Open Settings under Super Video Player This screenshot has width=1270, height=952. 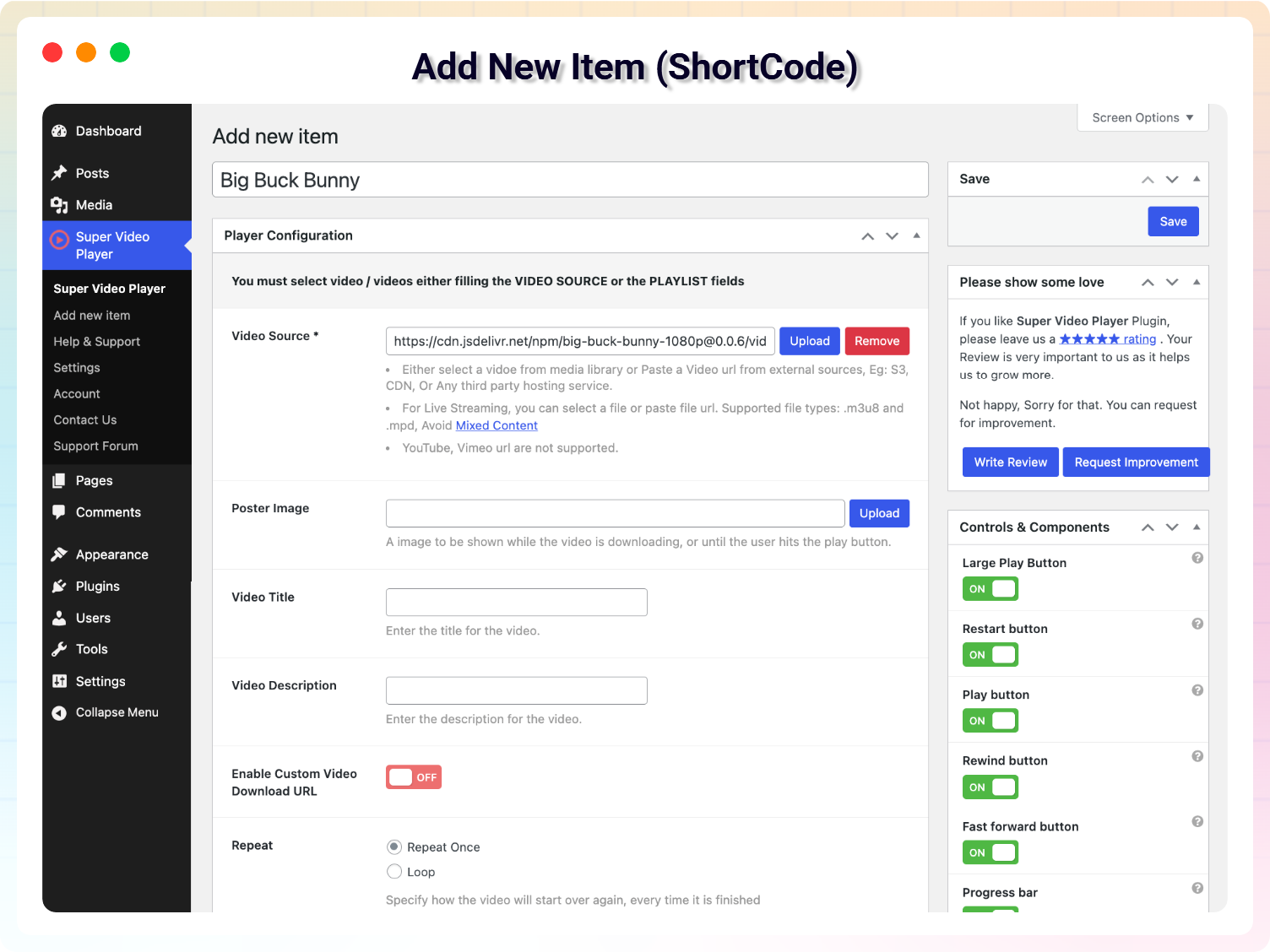[x=77, y=367]
